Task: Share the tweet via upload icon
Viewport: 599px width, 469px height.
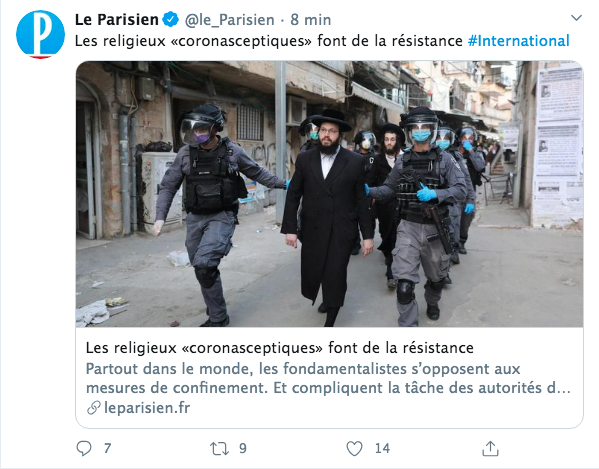Action: pos(490,448)
